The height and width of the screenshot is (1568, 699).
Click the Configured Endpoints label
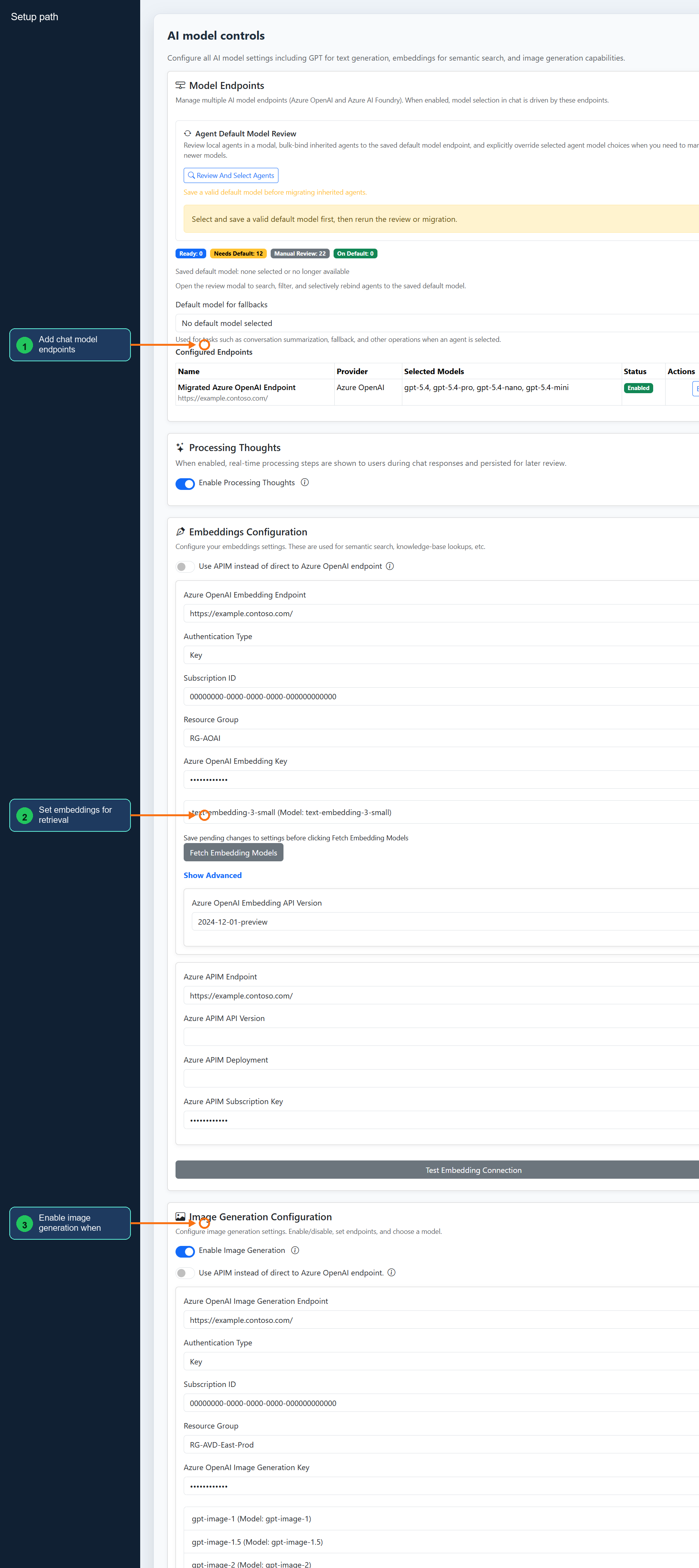[x=214, y=352]
